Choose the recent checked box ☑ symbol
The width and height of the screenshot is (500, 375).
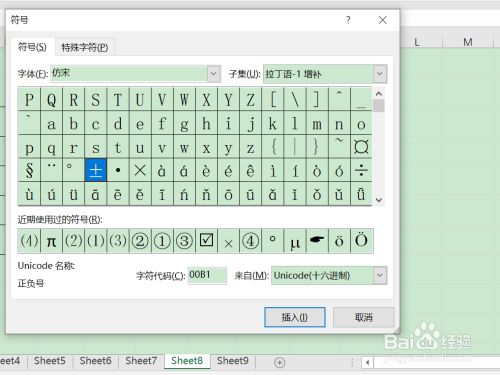tap(206, 241)
